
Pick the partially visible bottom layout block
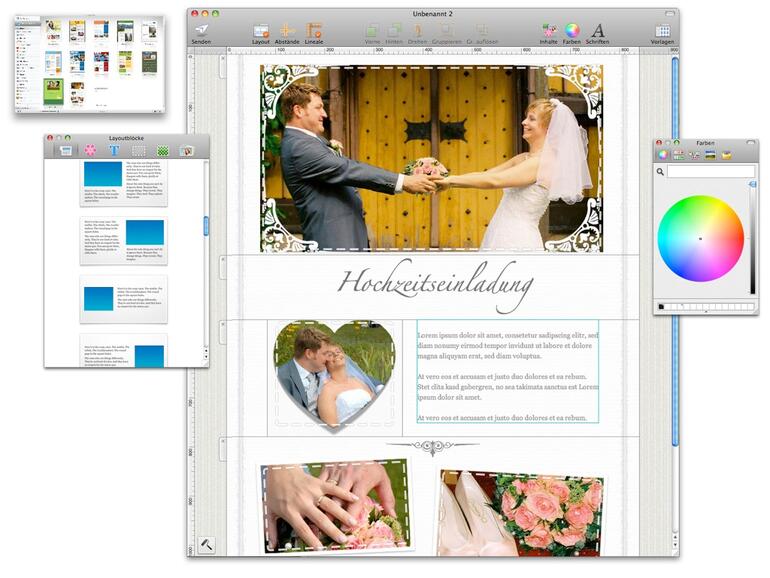124,351
